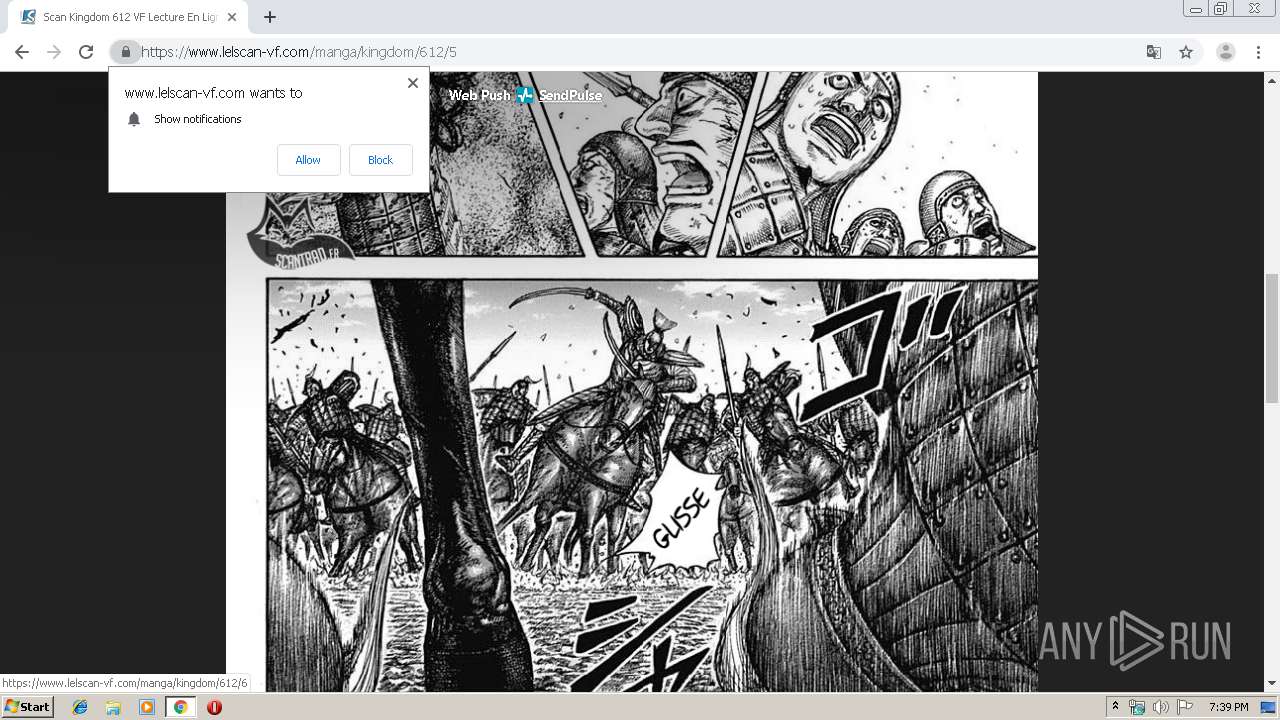Screen dimensions: 1280x720
Task: Bookmark this page with the star icon
Action: tap(1186, 52)
